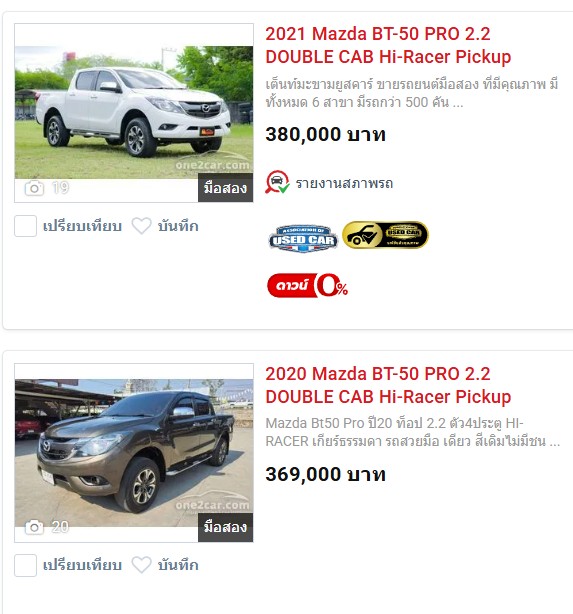Click the รายงานสภาพรถ condition report link

point(344,183)
